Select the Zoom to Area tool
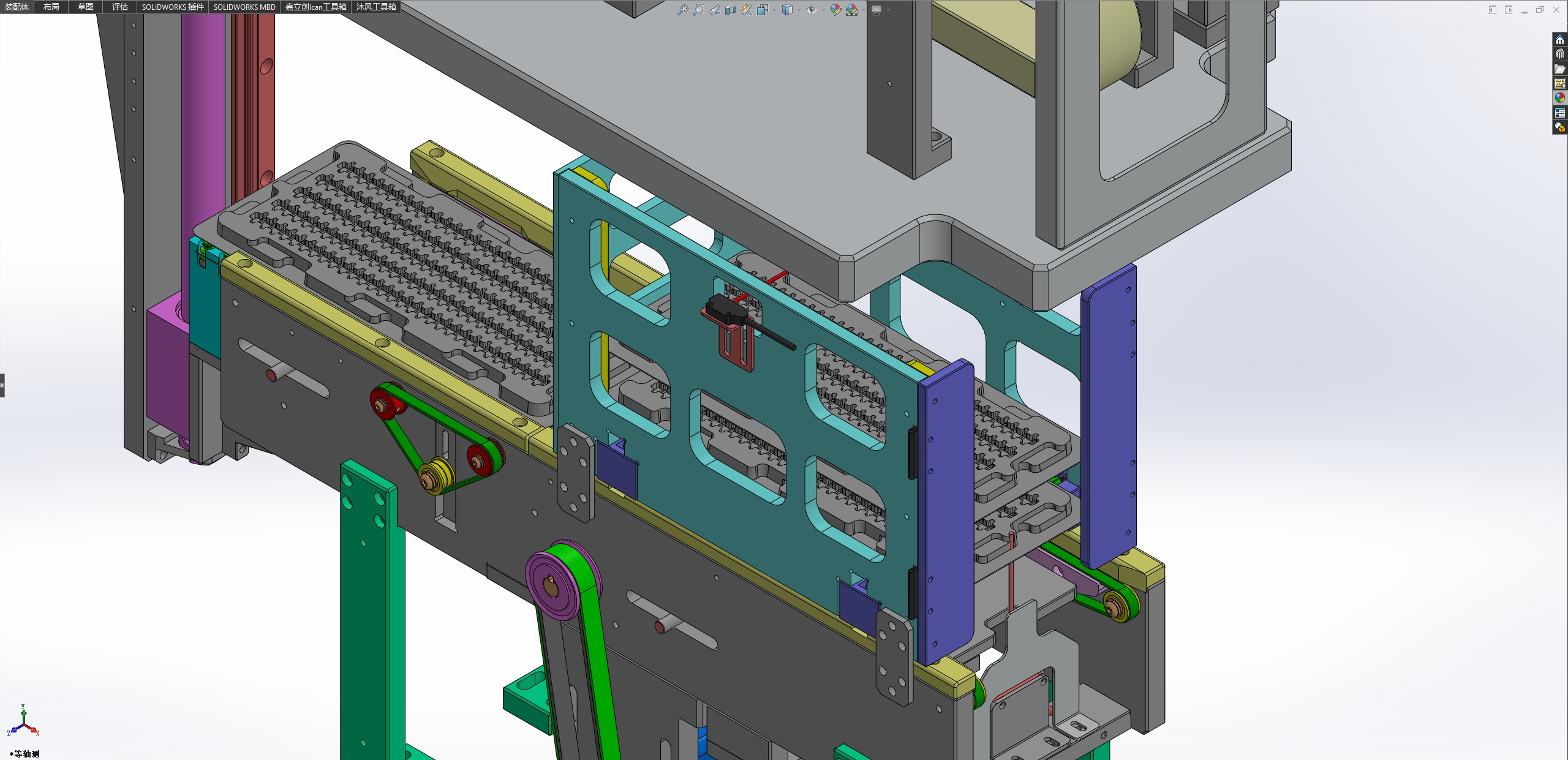Image resolution: width=1568 pixels, height=760 pixels. 698,10
